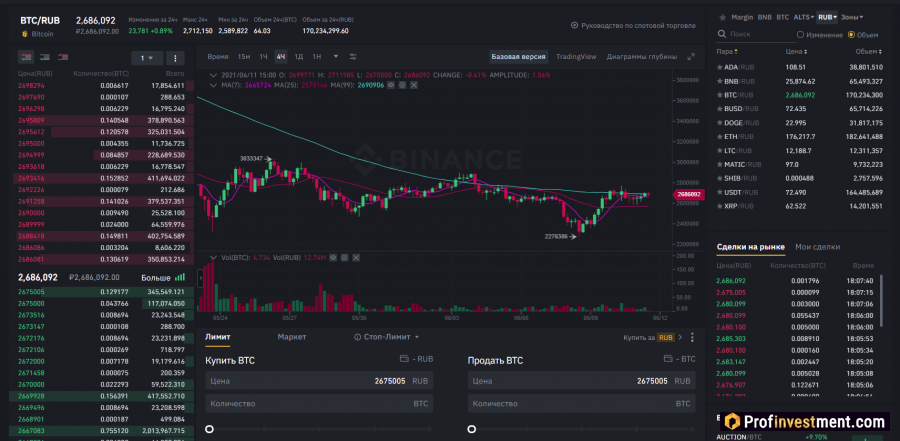The image size is (900, 441).
Task: Select the Margin market tab
Action: 742,17
